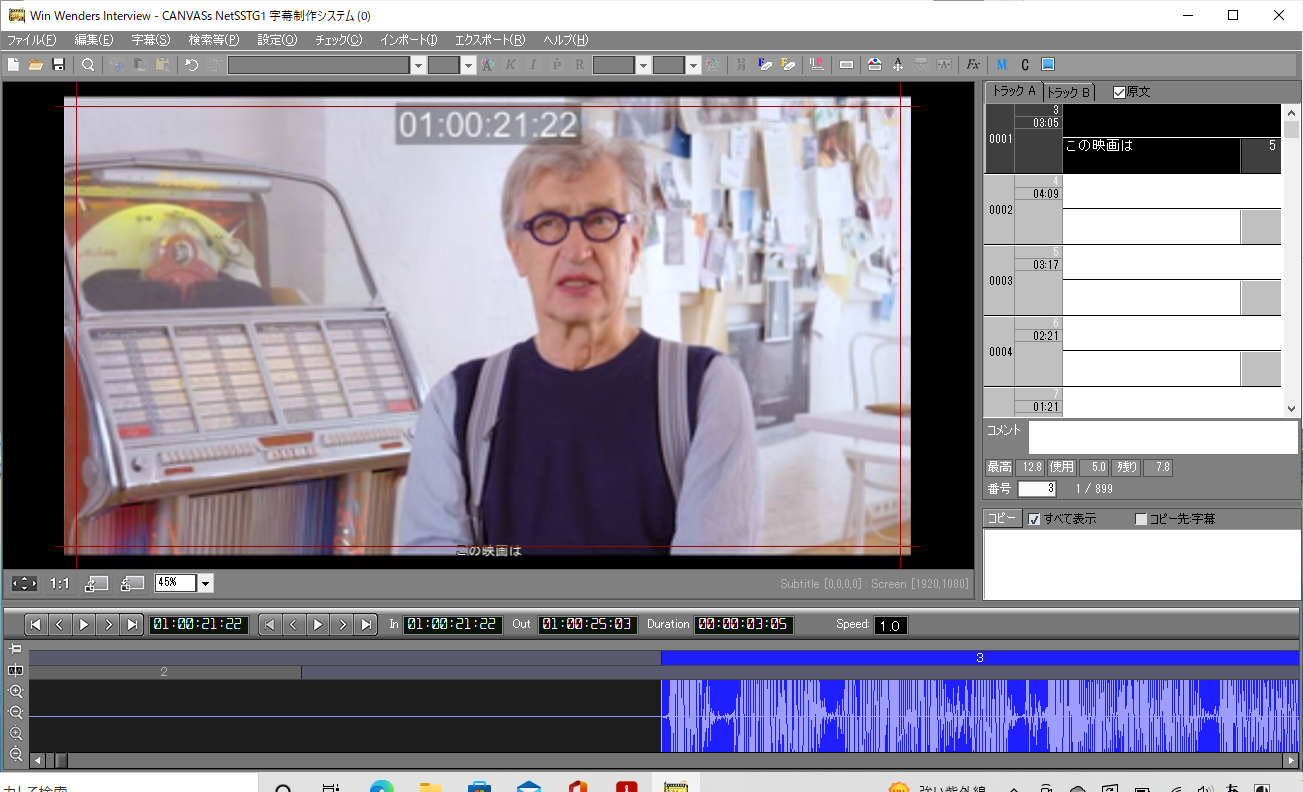1303x792 pixels.
Task: Click the 1:1 video size button
Action: [60, 583]
